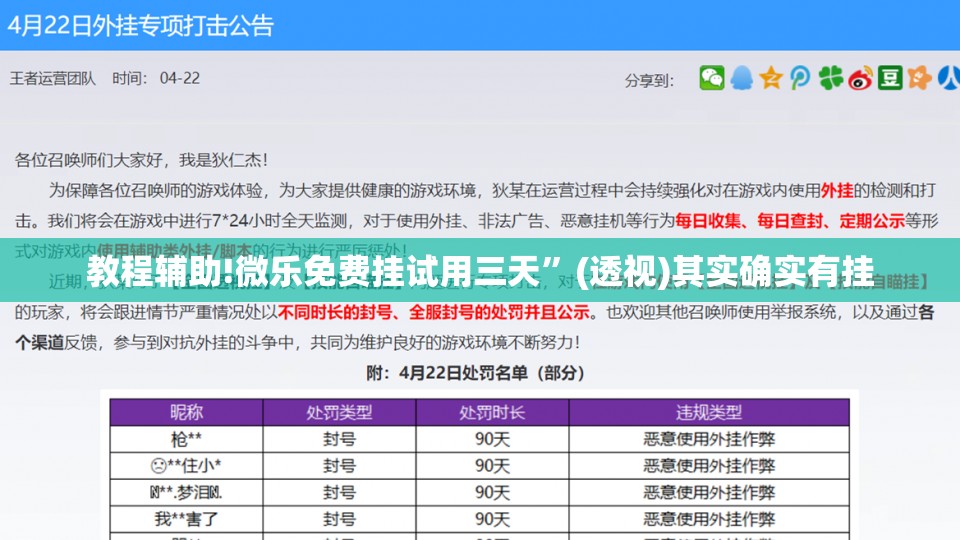Click the heading 附: 4月22日处罚名单 (部分)
This screenshot has width=960, height=540.
click(476, 373)
